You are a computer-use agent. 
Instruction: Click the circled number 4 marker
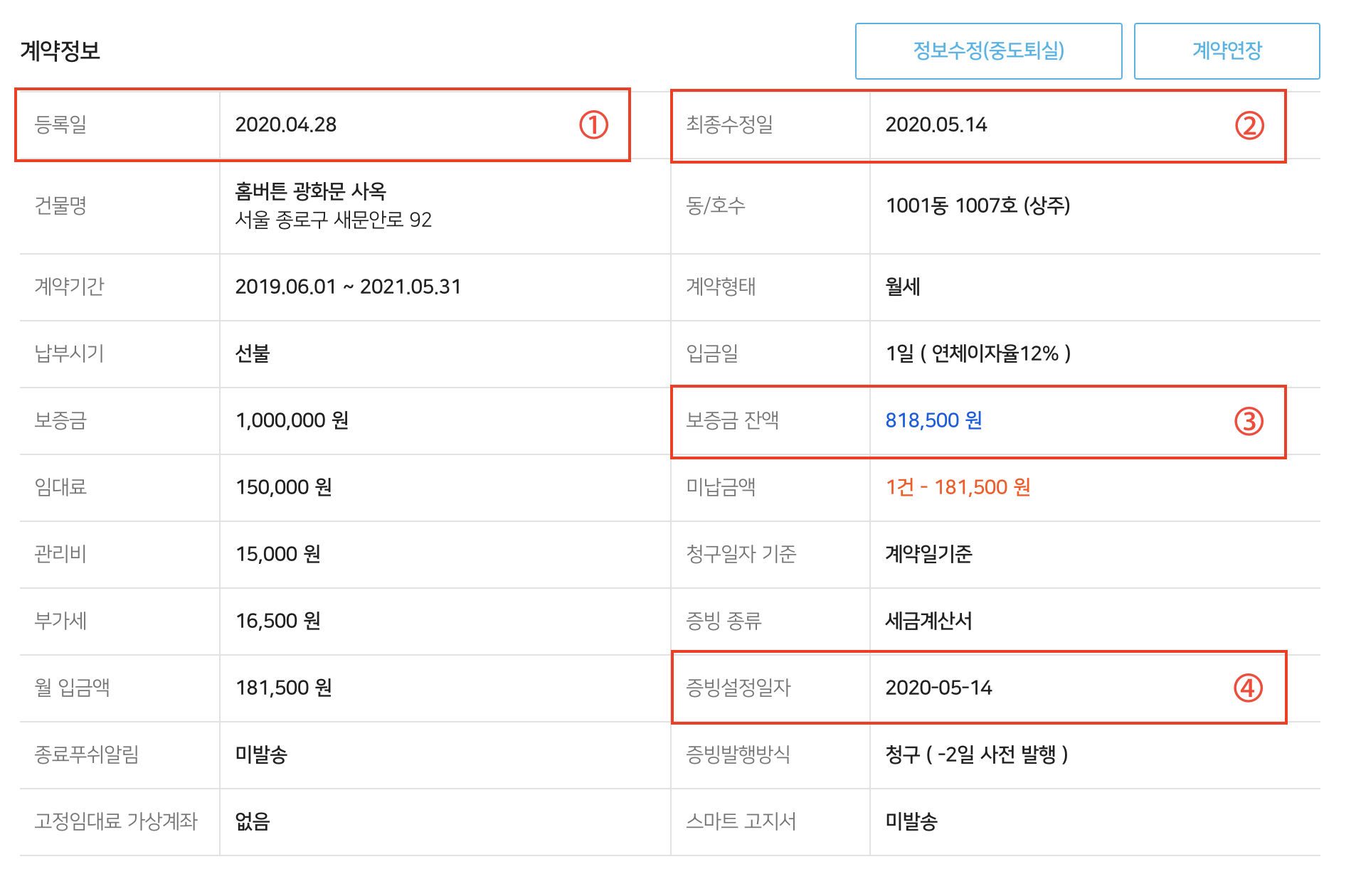coord(1248,688)
